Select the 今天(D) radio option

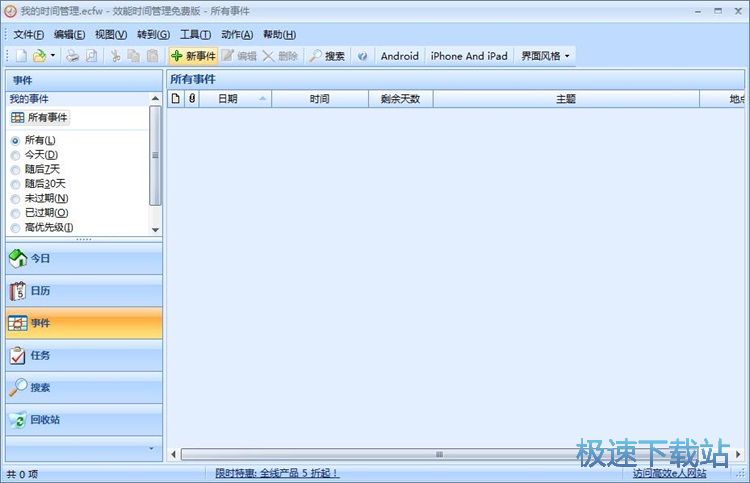click(34, 155)
